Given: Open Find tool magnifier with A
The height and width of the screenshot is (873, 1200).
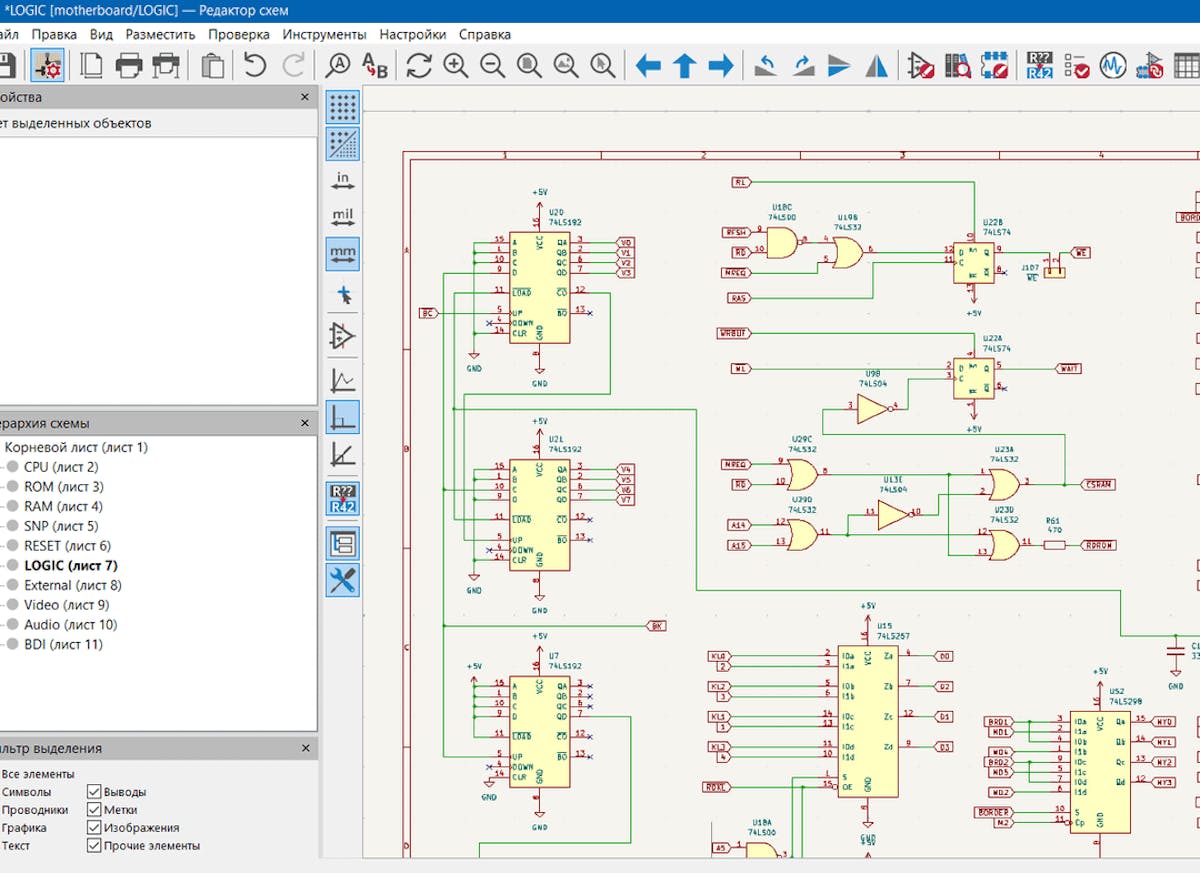Looking at the screenshot, I should [x=339, y=66].
